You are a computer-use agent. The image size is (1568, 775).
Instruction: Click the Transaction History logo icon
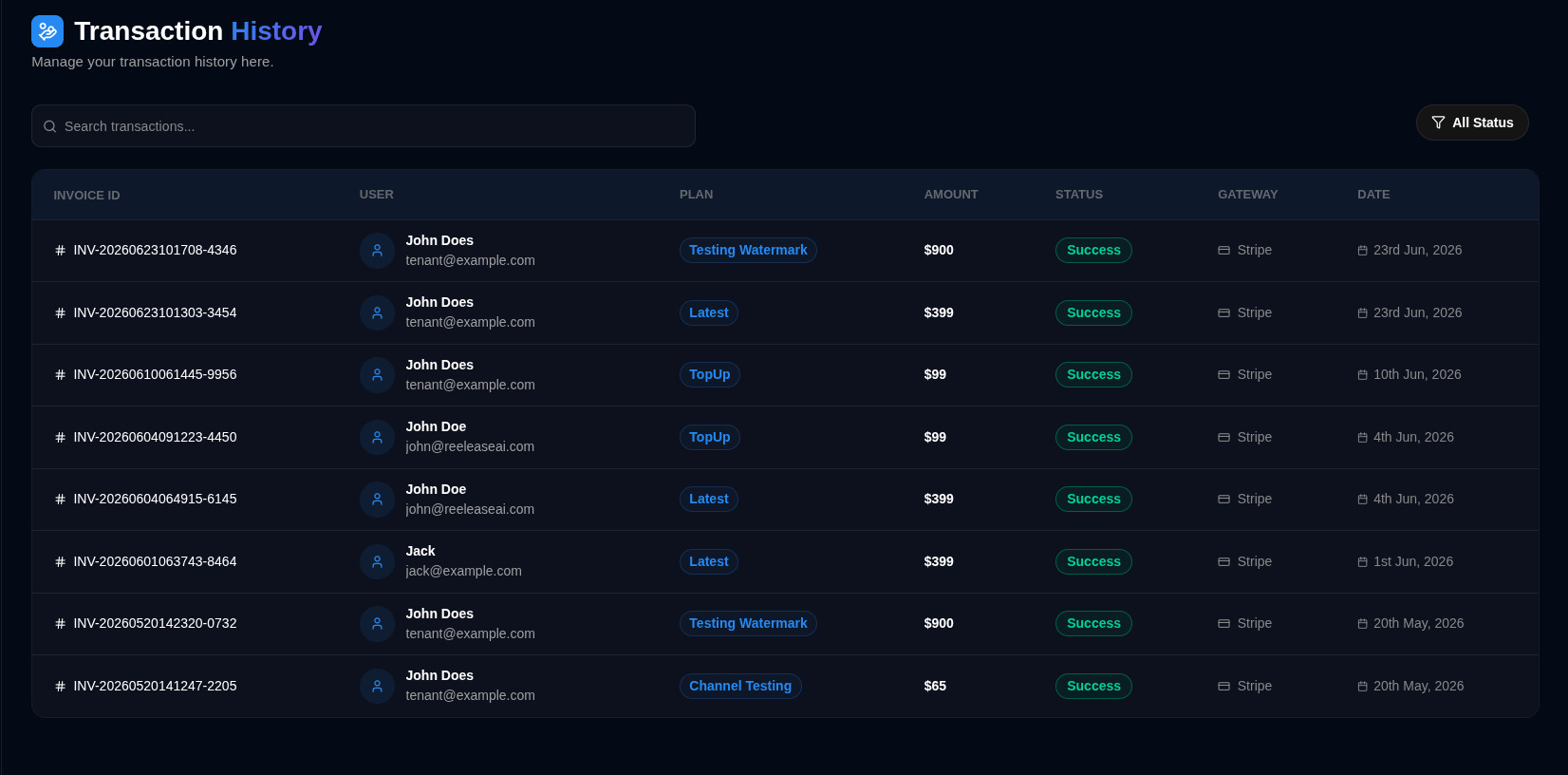coord(47,31)
